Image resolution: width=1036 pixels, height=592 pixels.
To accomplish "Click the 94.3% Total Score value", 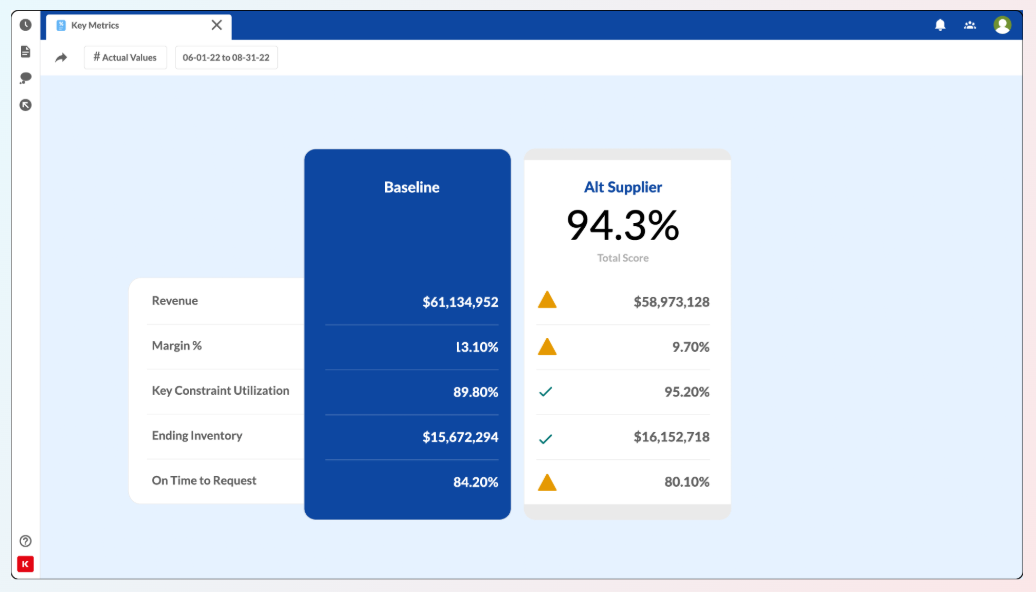I will pos(624,223).
